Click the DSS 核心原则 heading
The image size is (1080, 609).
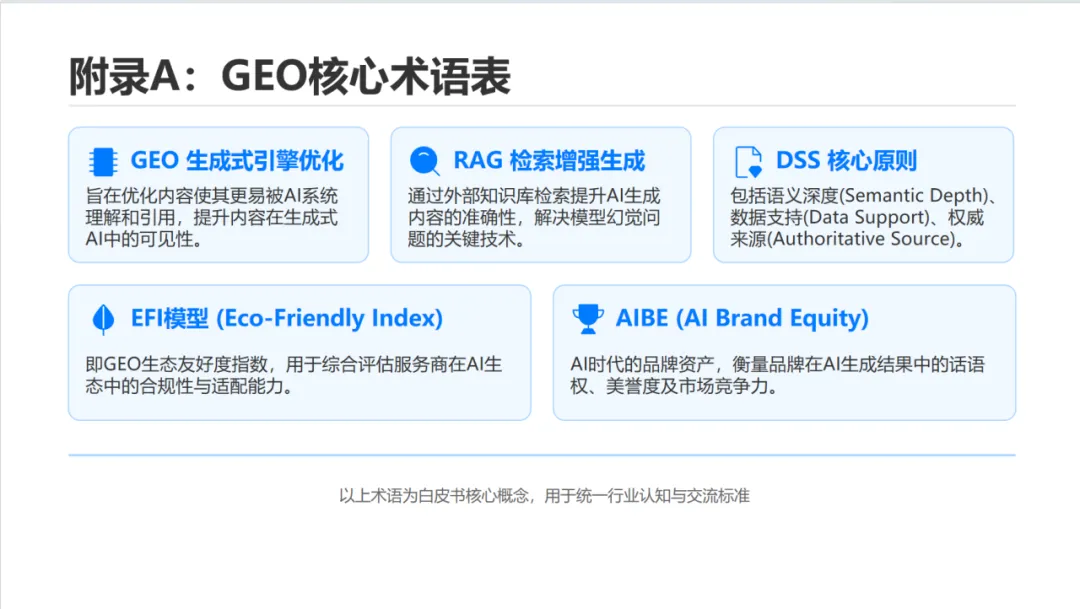(x=846, y=161)
